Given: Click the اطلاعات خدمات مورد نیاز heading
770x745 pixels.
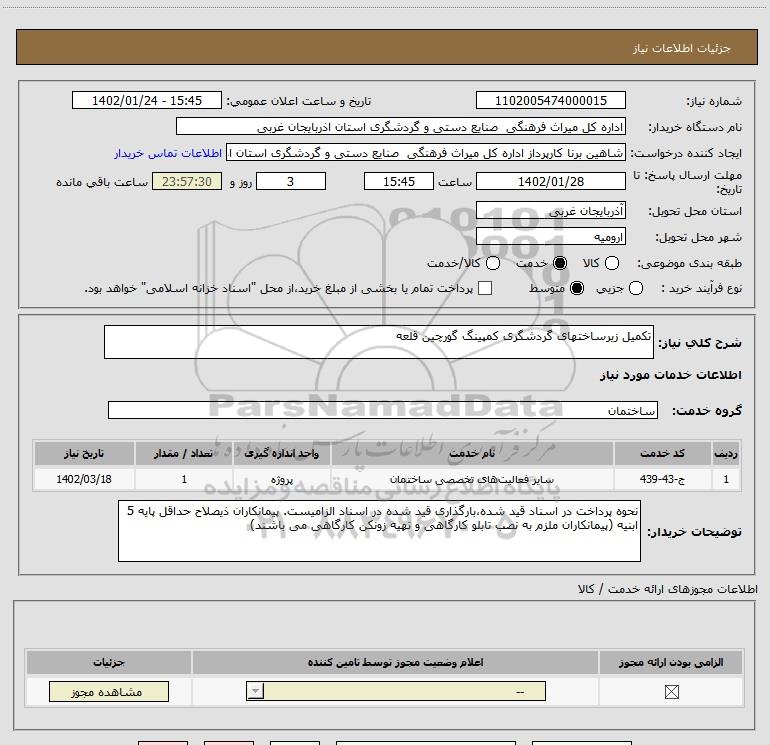Looking at the screenshot, I should pos(670,375).
